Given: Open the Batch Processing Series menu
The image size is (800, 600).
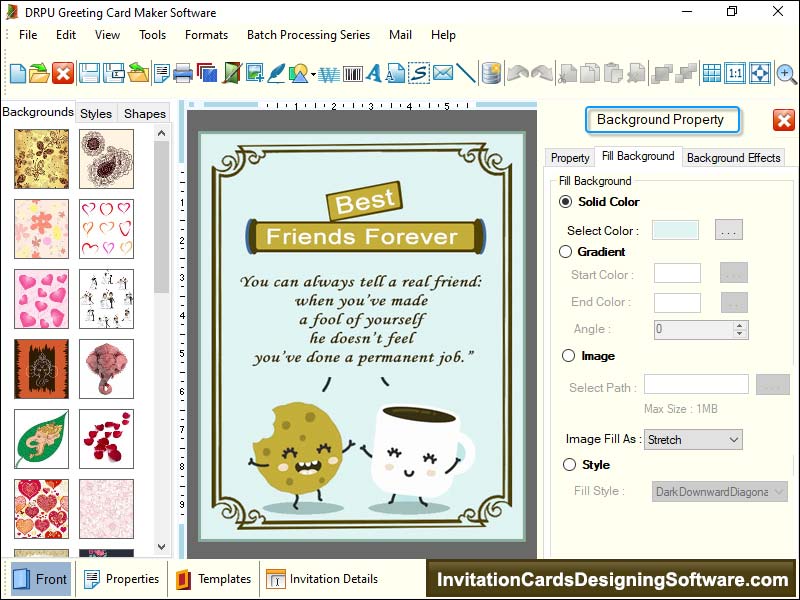Looking at the screenshot, I should 308,35.
